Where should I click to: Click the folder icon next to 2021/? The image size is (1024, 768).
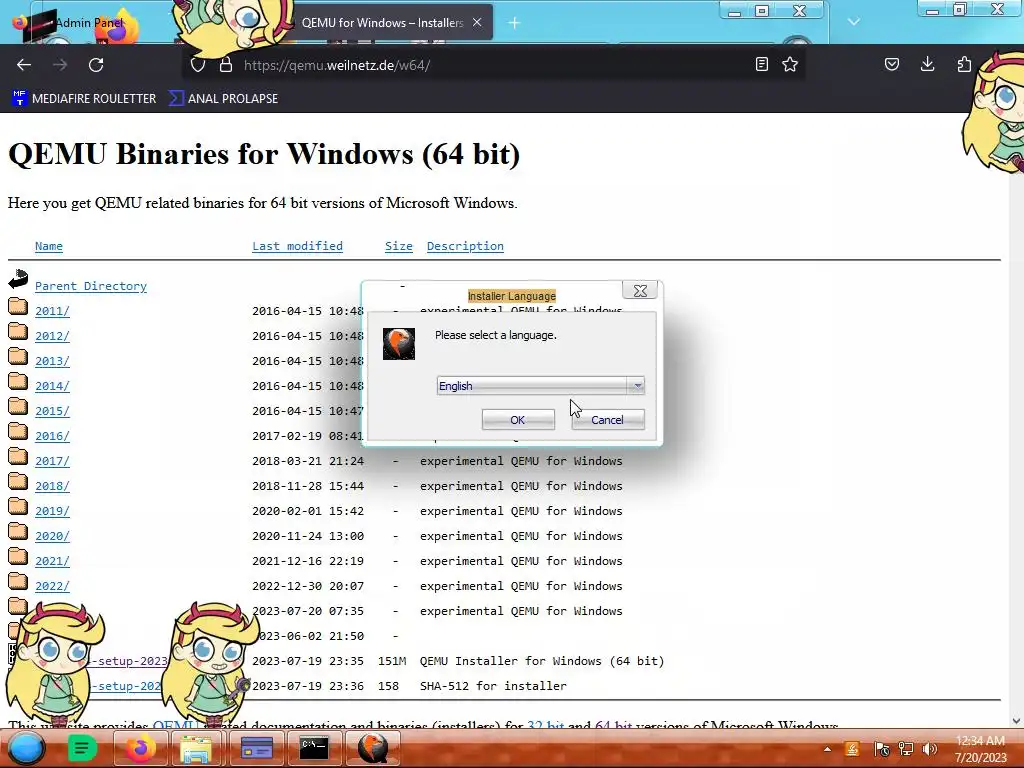tap(18, 556)
